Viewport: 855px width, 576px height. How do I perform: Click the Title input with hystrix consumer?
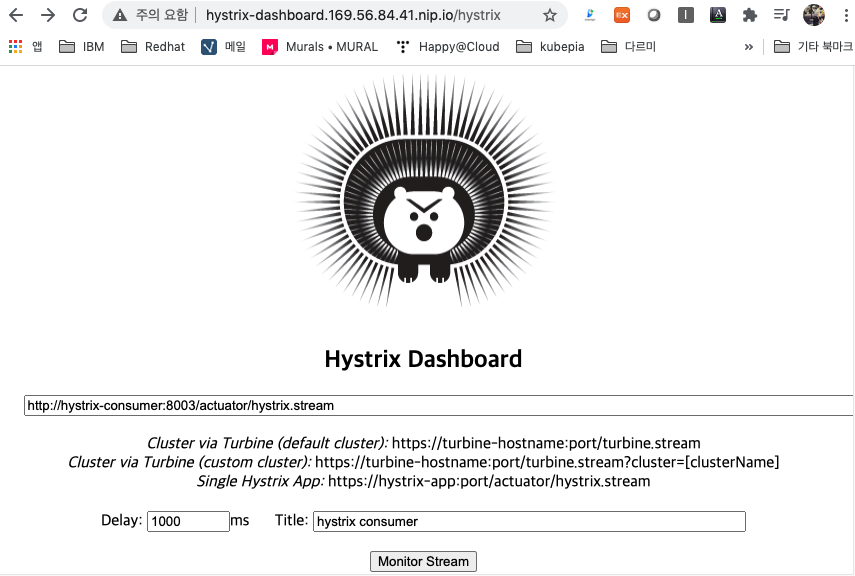(x=529, y=521)
